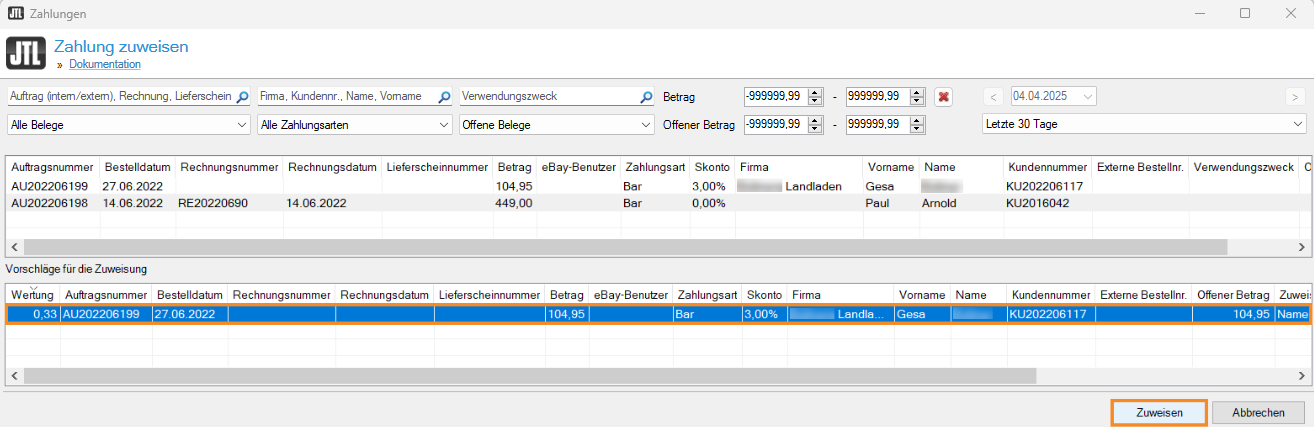This screenshot has height=427, width=1314.
Task: Open the Dokumentation link
Action: click(104, 64)
